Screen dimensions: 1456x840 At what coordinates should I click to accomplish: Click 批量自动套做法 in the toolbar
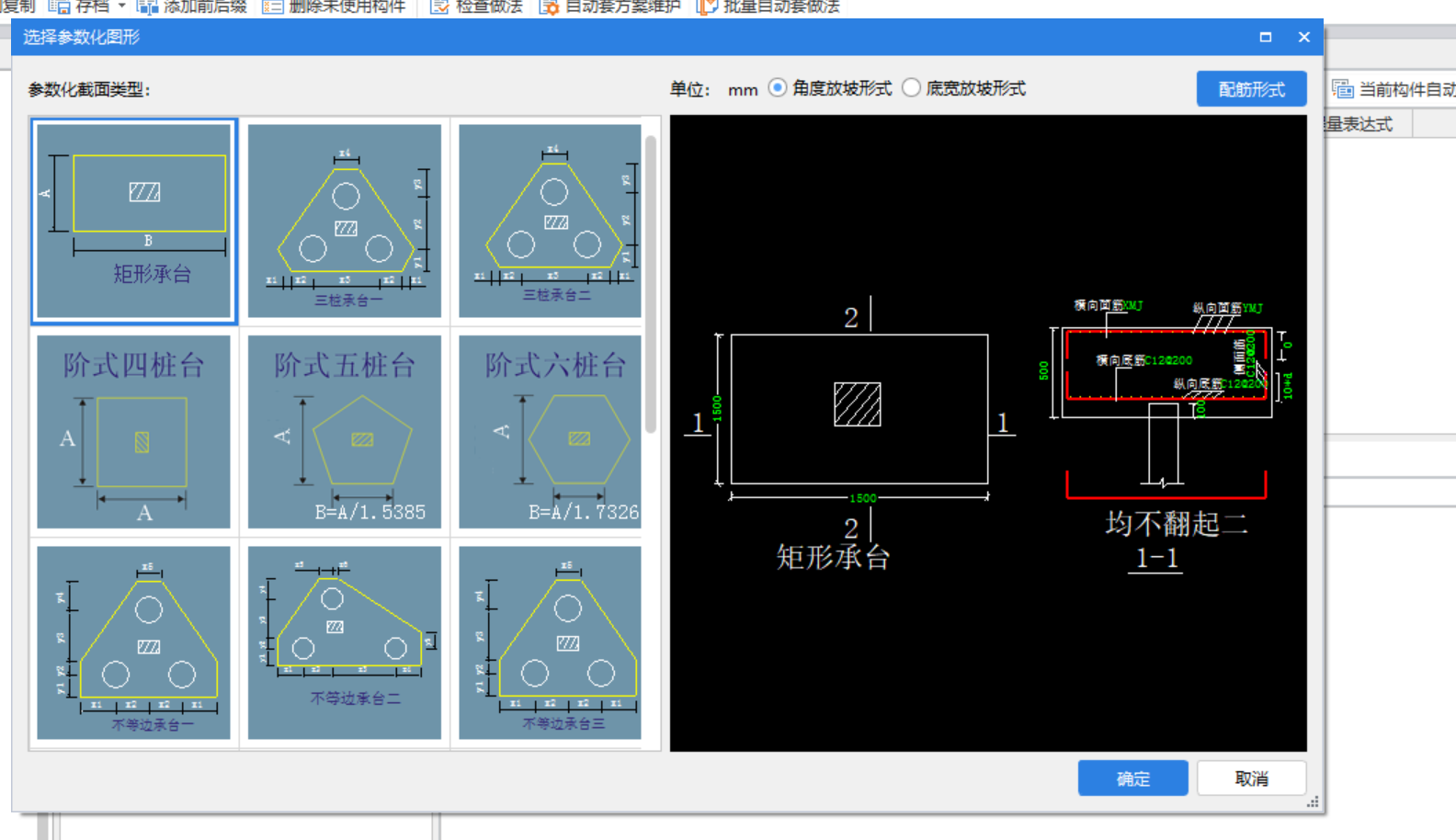pos(768,6)
